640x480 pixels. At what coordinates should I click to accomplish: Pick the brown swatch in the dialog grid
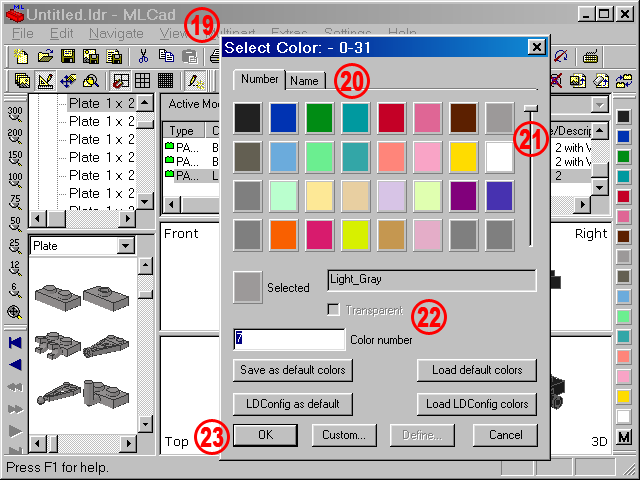(x=463, y=118)
